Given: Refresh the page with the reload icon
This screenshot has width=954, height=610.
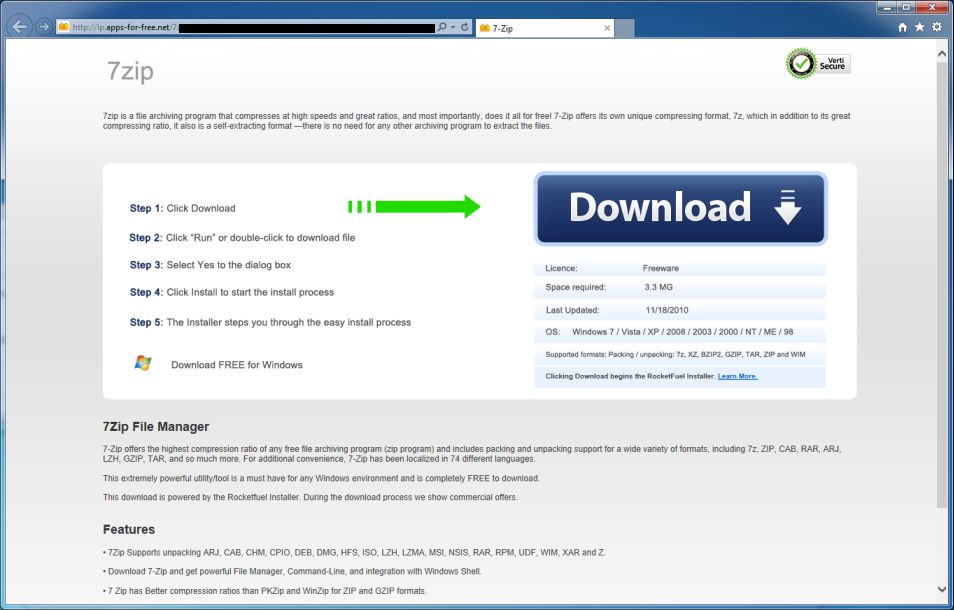Looking at the screenshot, I should (465, 27).
